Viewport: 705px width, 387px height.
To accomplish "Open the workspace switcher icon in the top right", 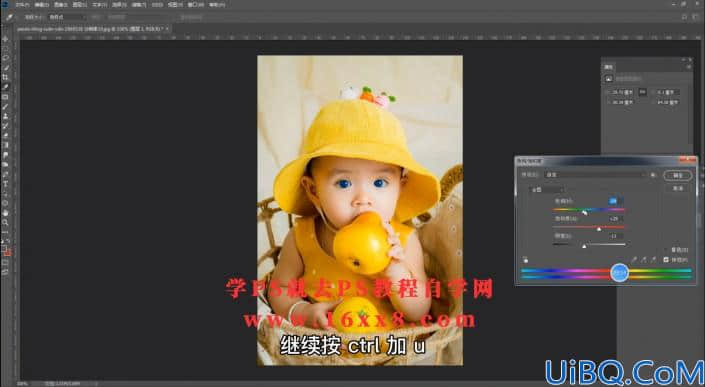I will pos(696,17).
